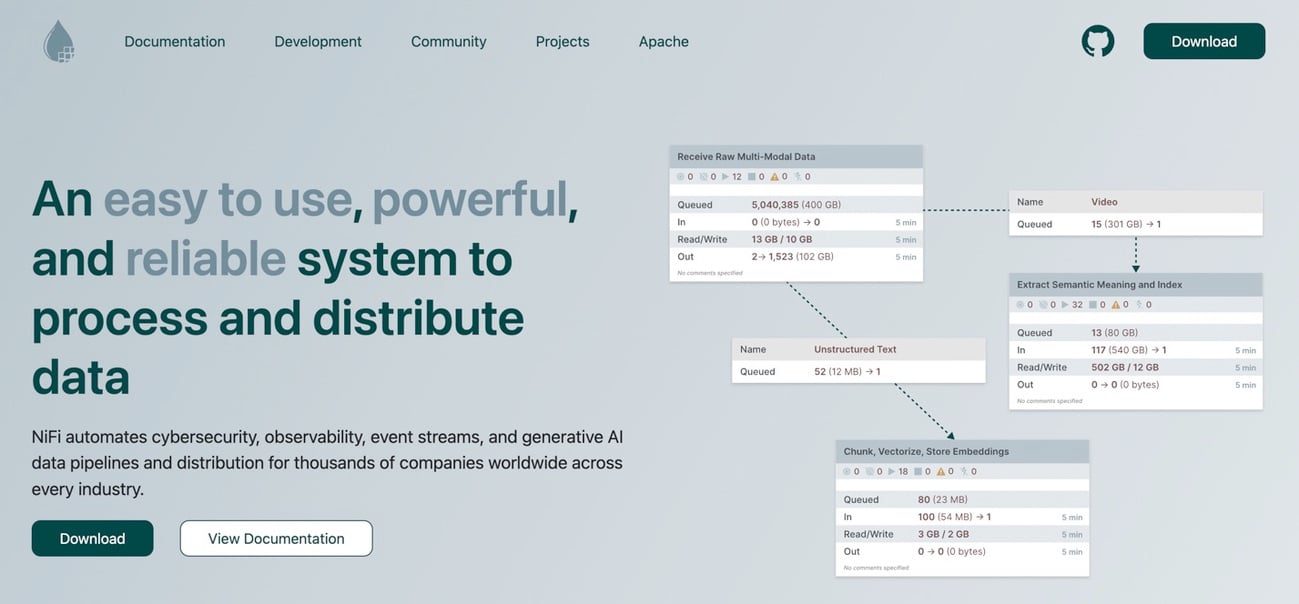
Task: Open the GitHub repository via the GitHub icon
Action: click(1097, 41)
